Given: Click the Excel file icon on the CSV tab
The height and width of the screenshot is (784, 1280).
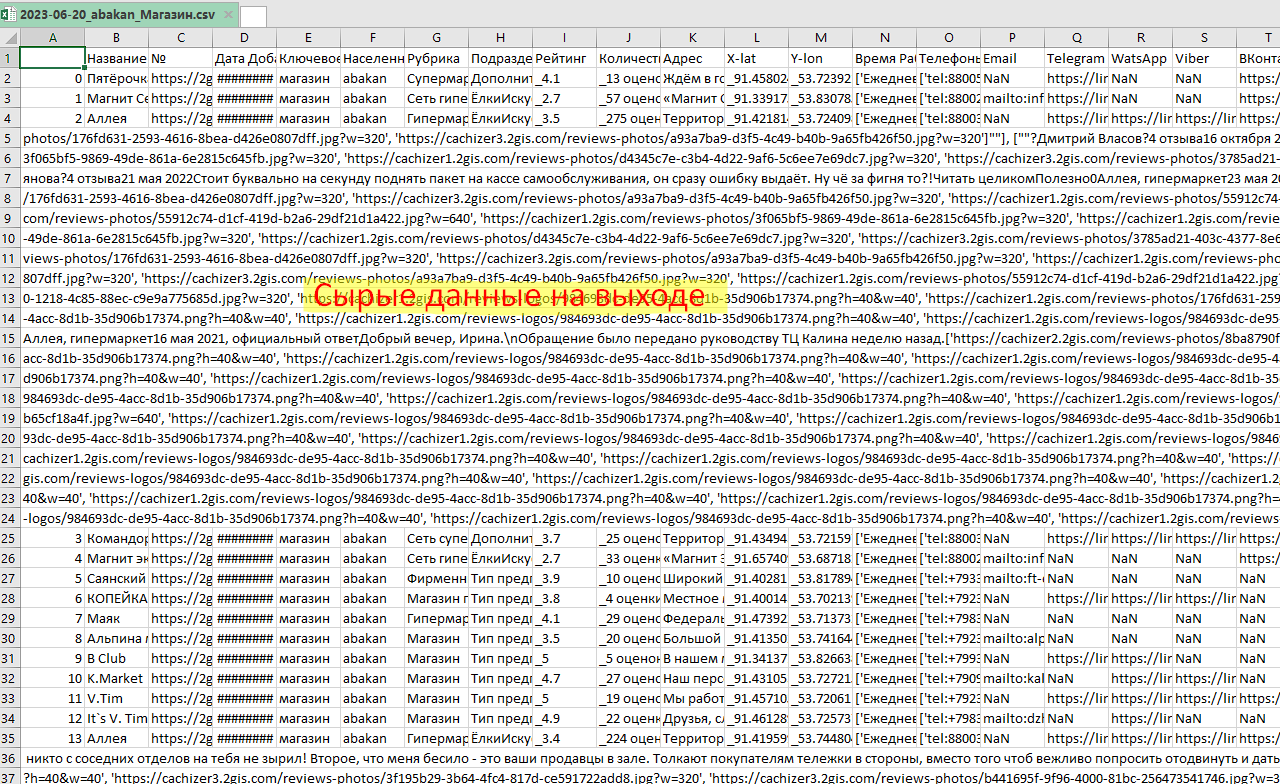Looking at the screenshot, I should click(12, 16).
